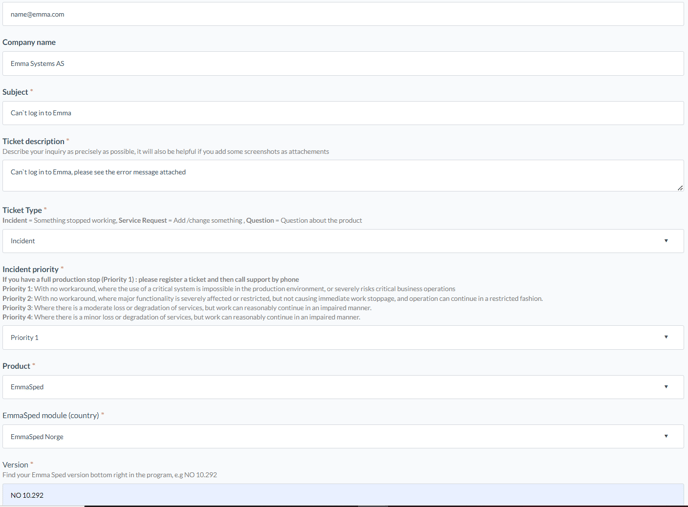Click the hint about finding your Emma Sped version
The image size is (688, 507).
(110, 475)
